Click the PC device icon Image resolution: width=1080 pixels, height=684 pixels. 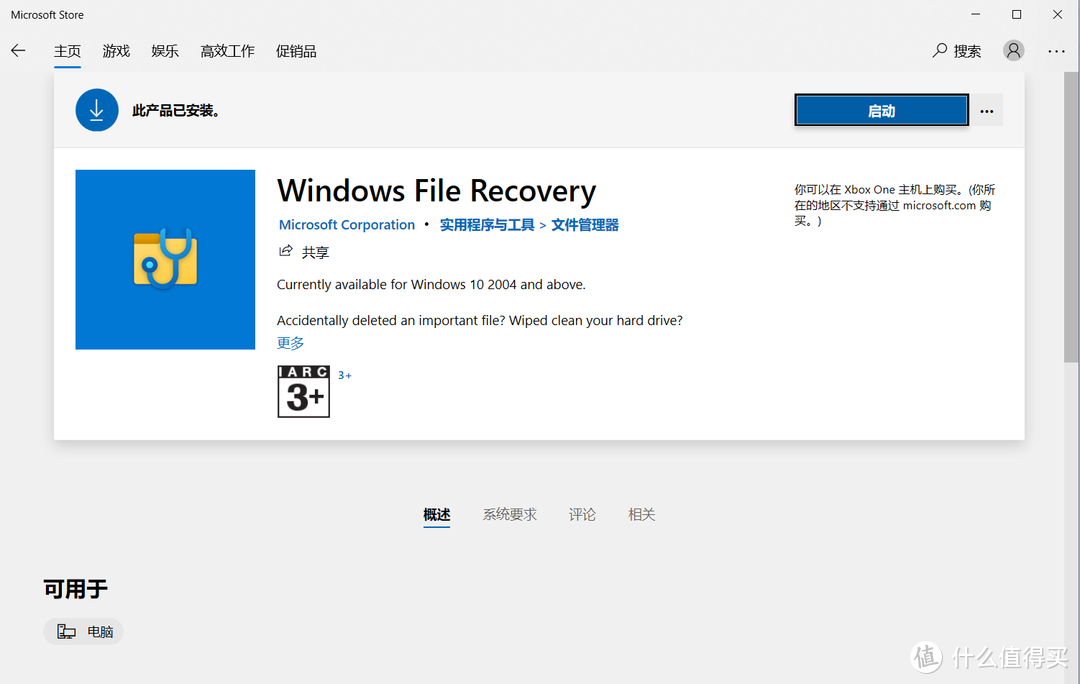[66, 632]
